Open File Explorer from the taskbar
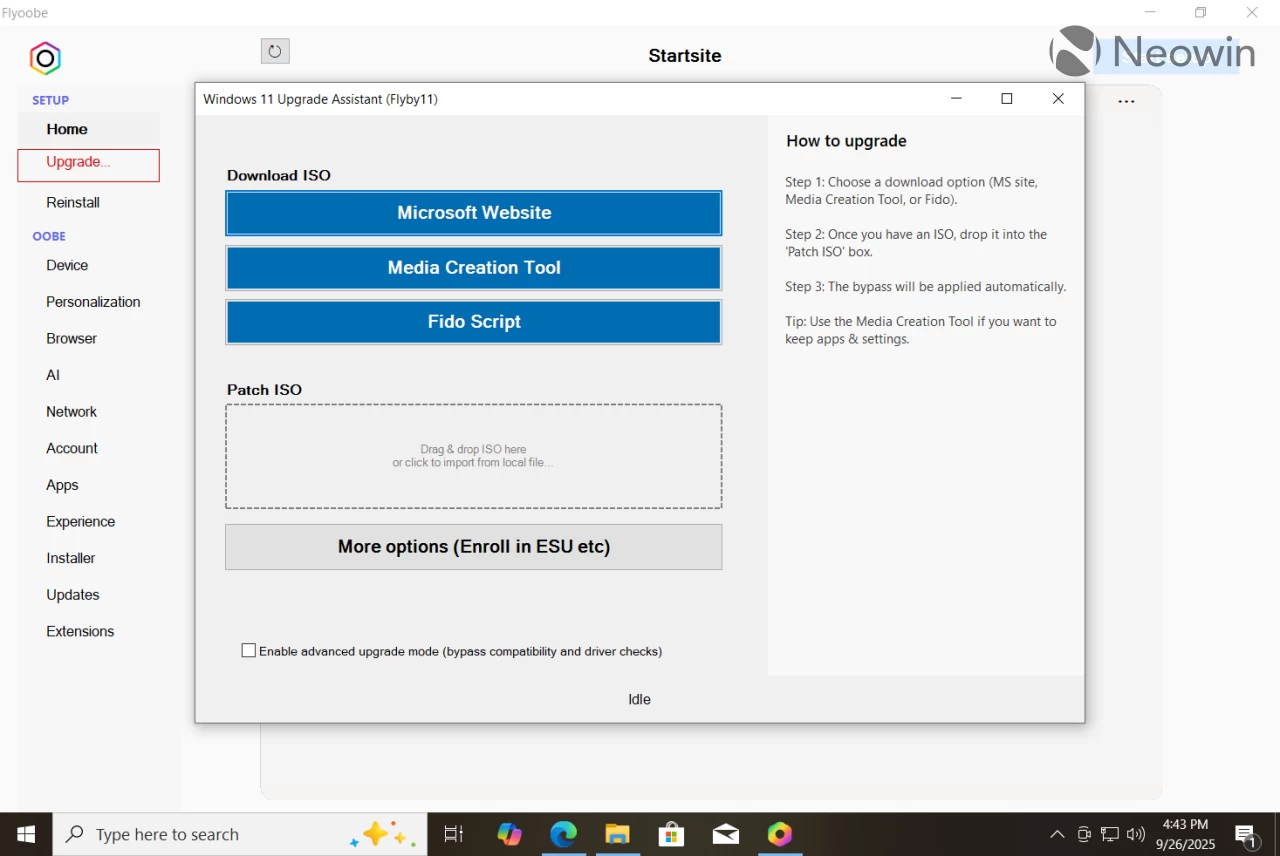 click(x=617, y=833)
